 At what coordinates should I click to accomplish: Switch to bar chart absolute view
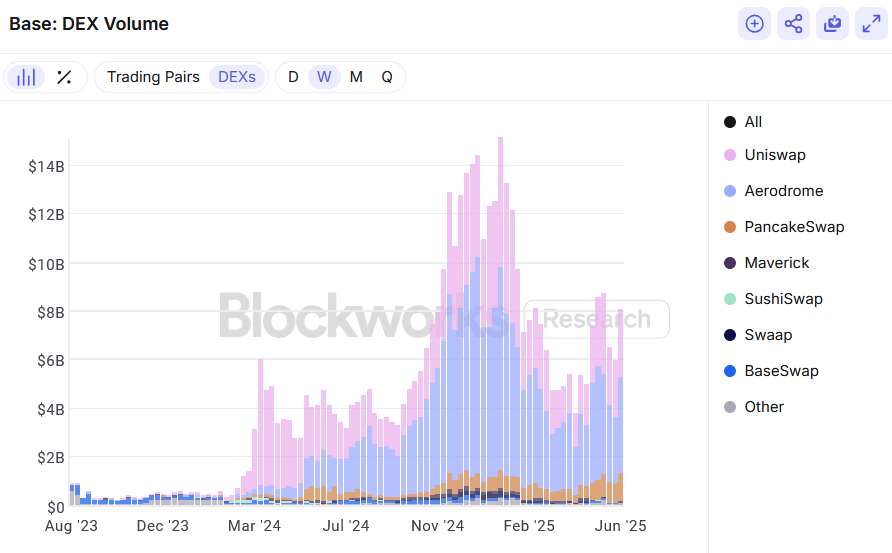[x=26, y=77]
